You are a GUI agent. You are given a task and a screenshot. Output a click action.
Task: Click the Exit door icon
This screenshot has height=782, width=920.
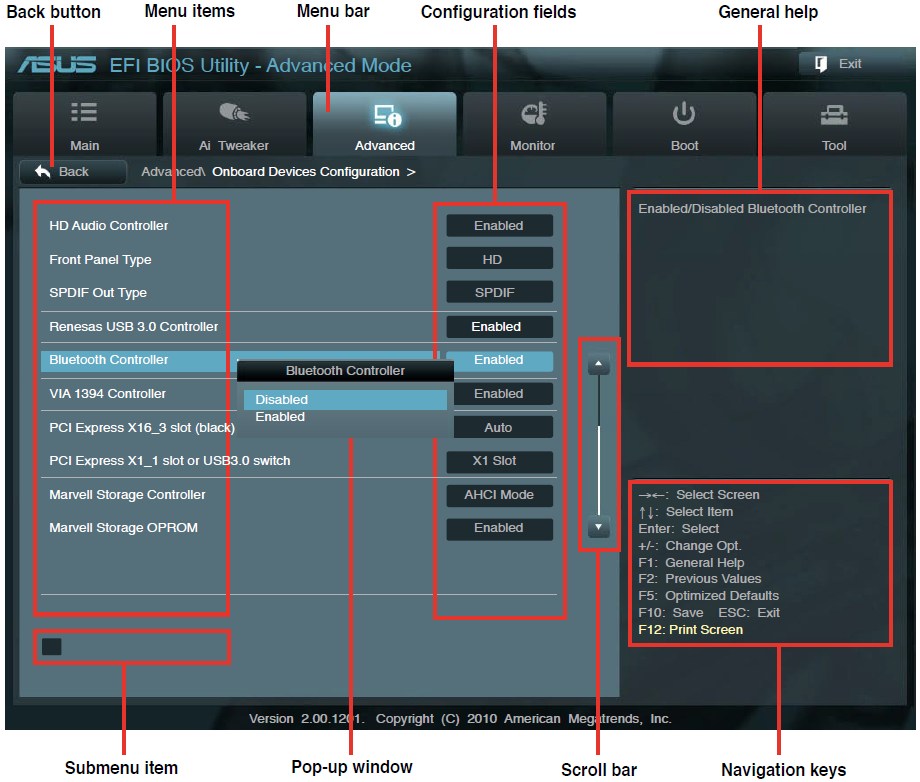(821, 64)
